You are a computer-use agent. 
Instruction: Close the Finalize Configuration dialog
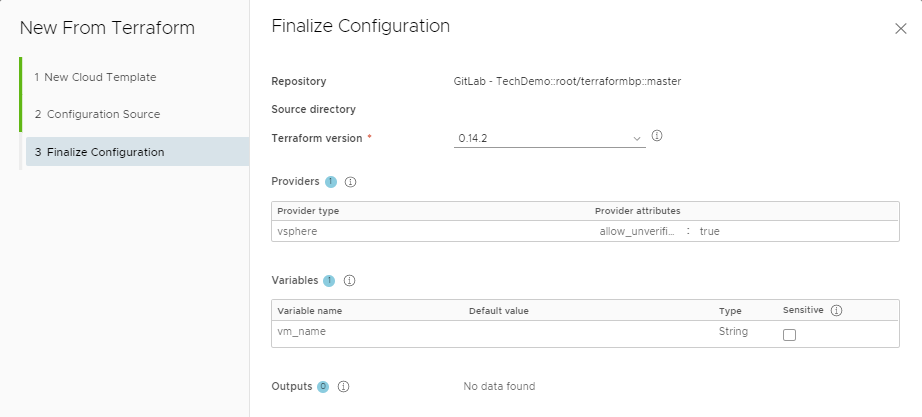click(900, 28)
